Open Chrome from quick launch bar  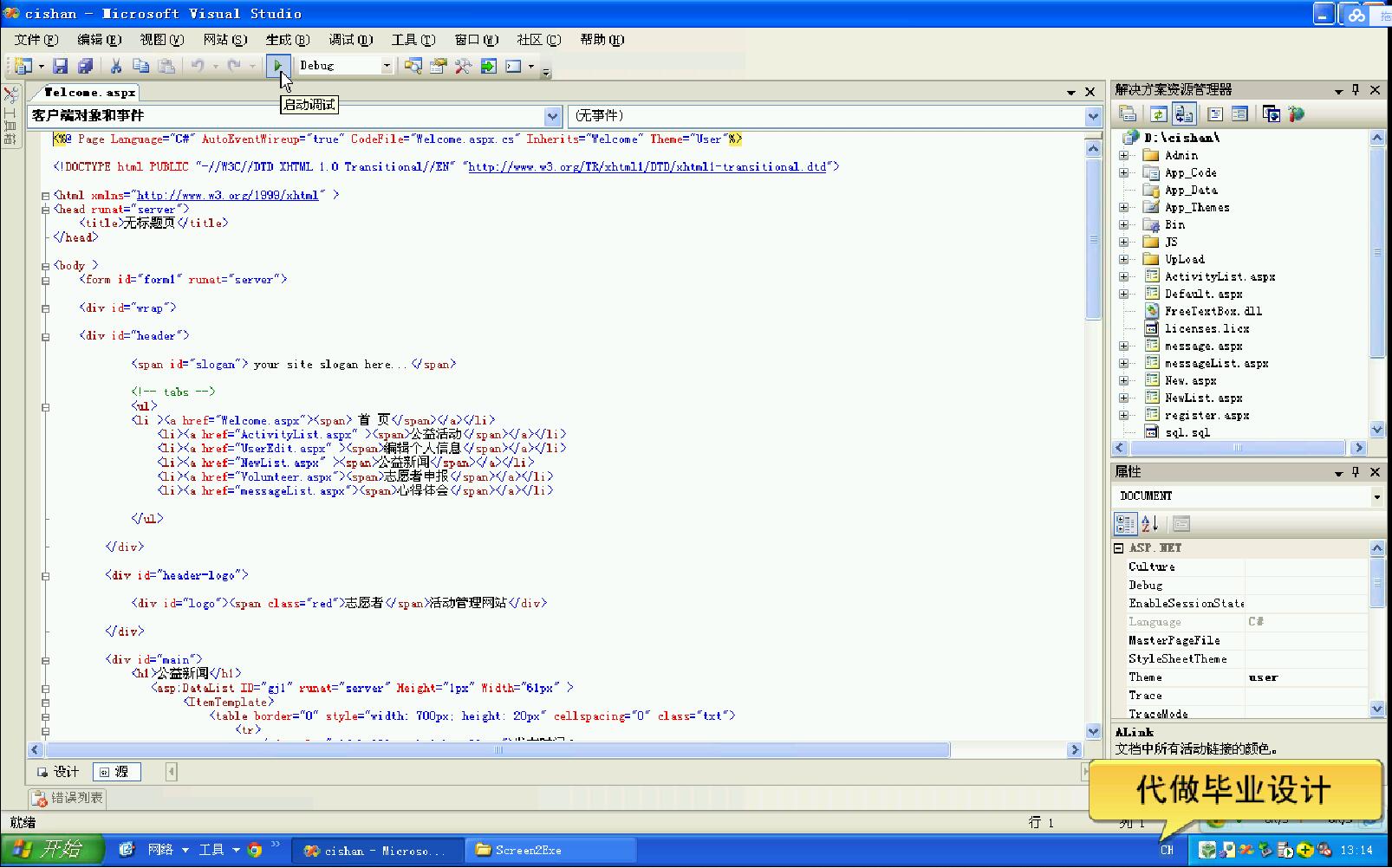click(x=255, y=850)
